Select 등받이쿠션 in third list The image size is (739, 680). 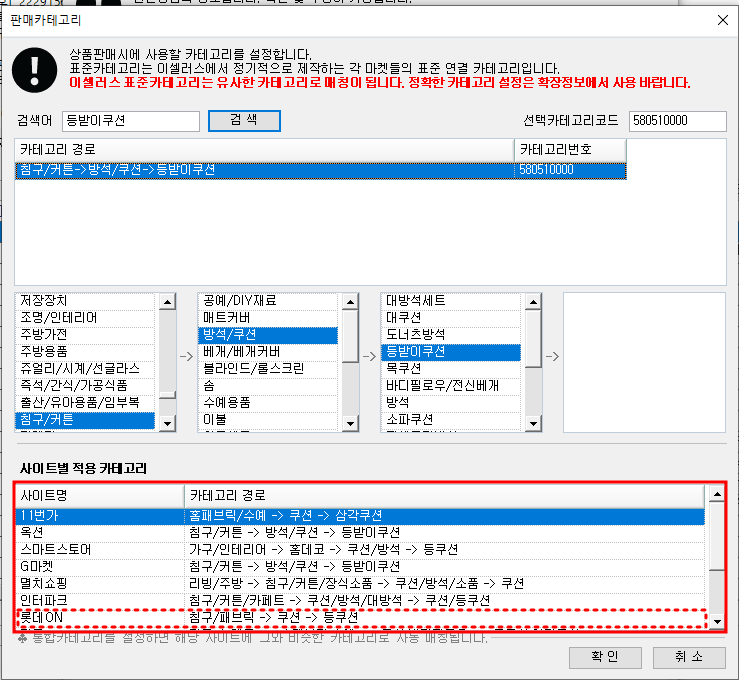pyautogui.click(x=451, y=352)
